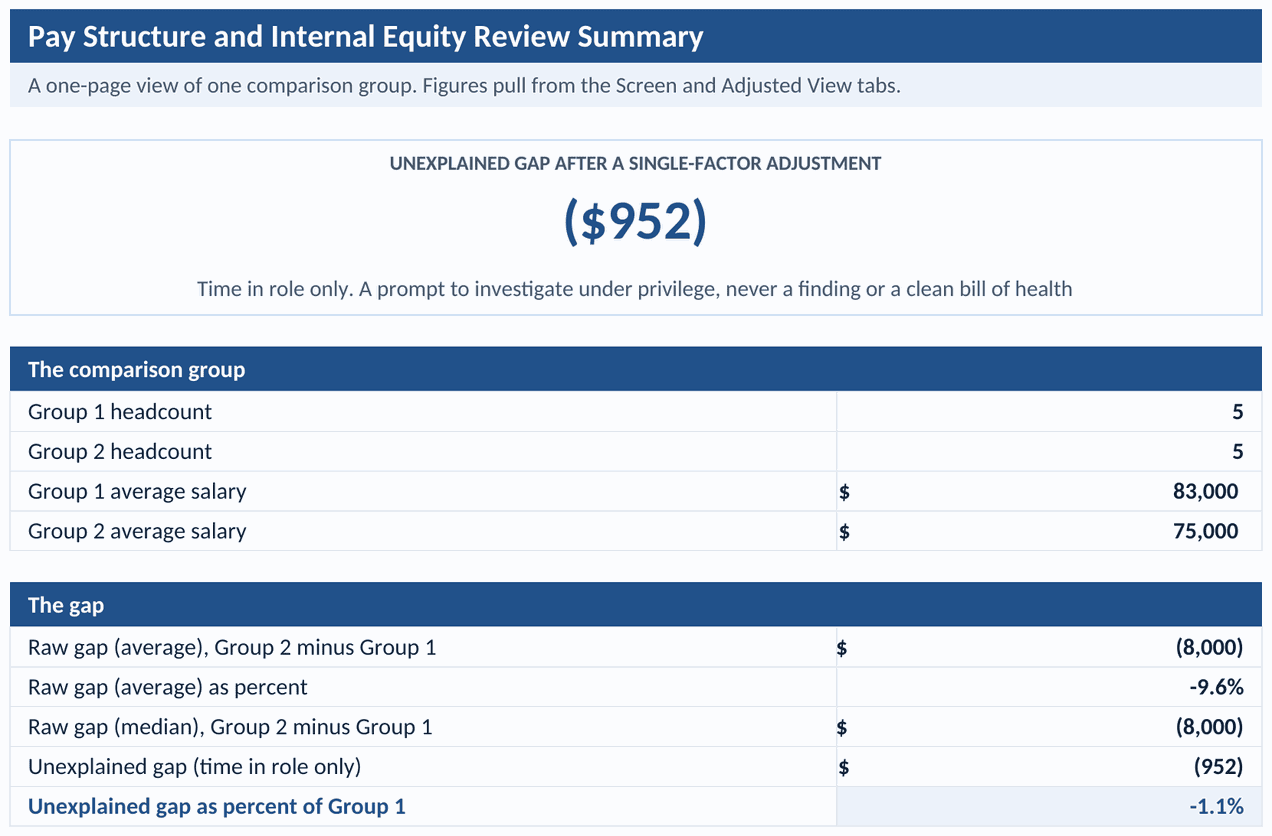Select the Unexplained Gap After Single-Factor Adjustment heading

coord(635,163)
